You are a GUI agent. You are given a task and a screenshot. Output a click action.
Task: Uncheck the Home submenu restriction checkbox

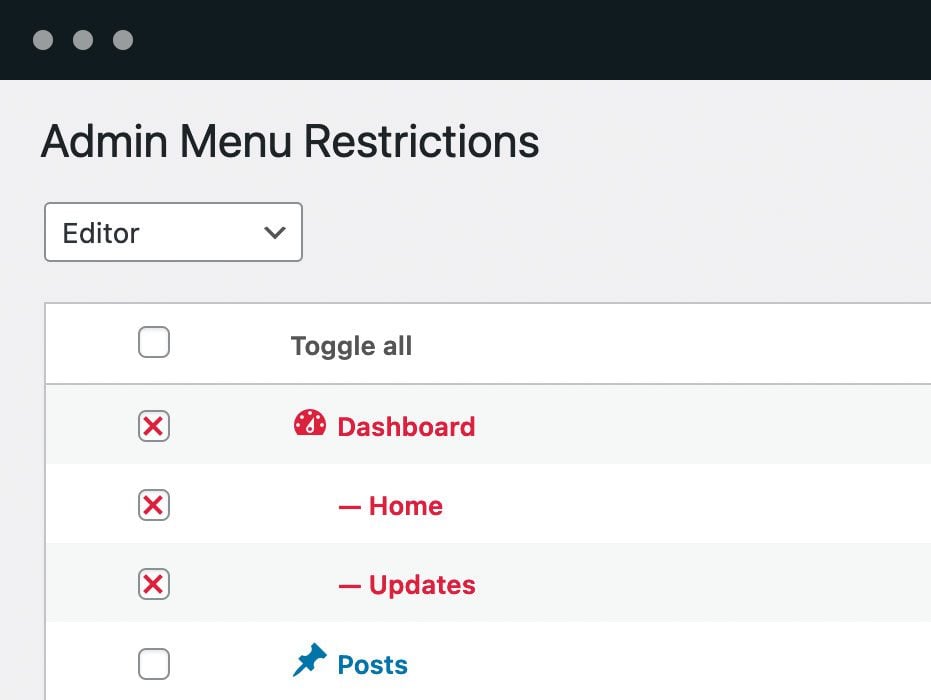click(154, 505)
